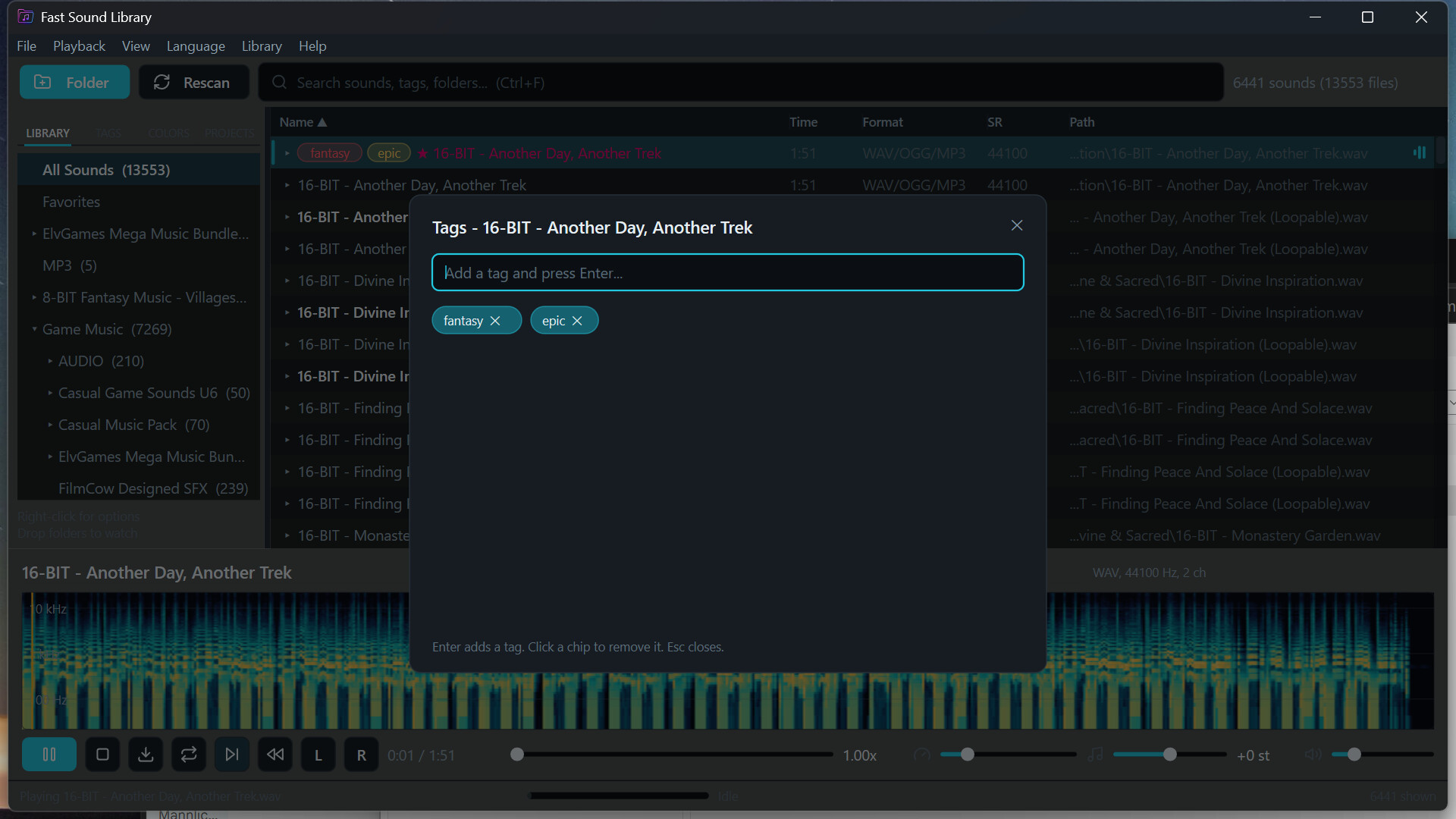Image resolution: width=1456 pixels, height=819 pixels.
Task: Expand the 16-BIT - Monaste... row arrow
Action: click(x=287, y=535)
